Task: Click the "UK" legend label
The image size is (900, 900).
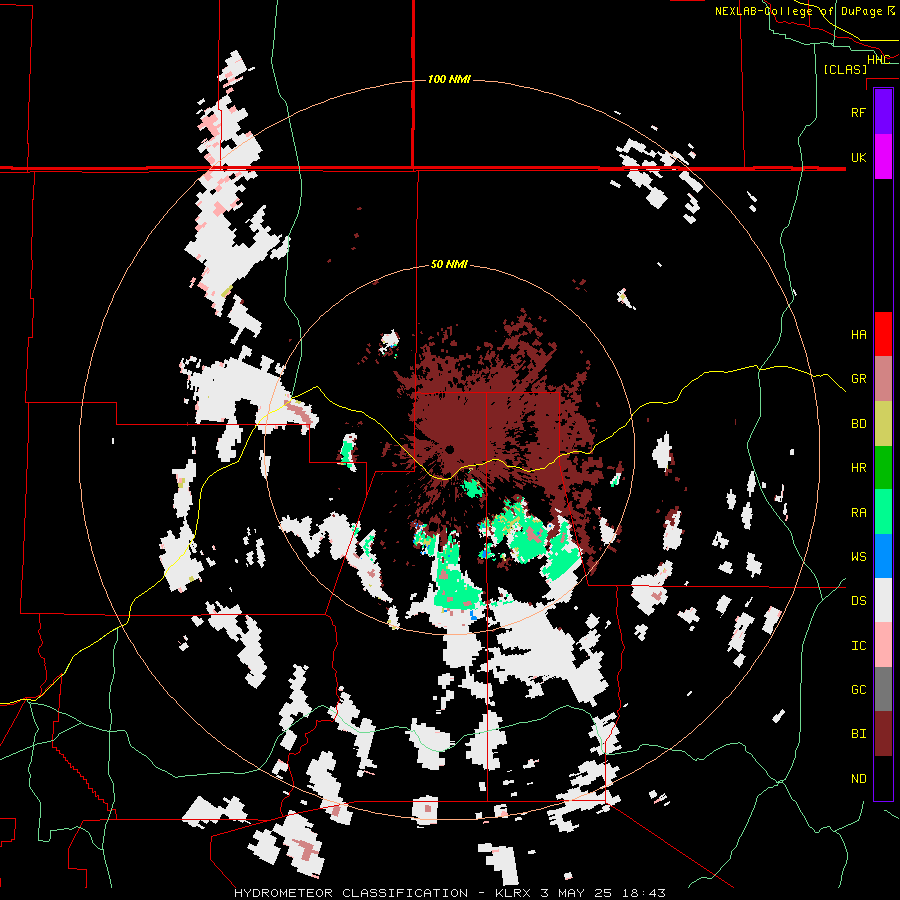Action: point(858,157)
